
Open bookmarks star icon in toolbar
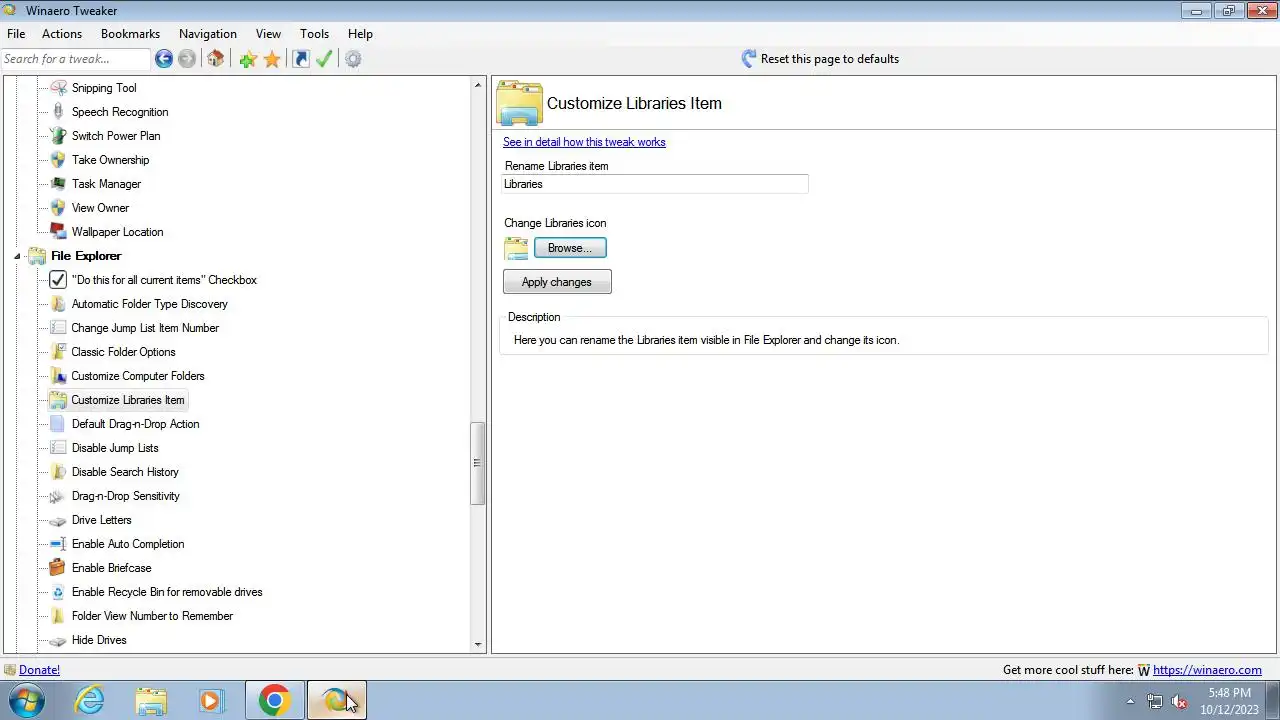272,59
